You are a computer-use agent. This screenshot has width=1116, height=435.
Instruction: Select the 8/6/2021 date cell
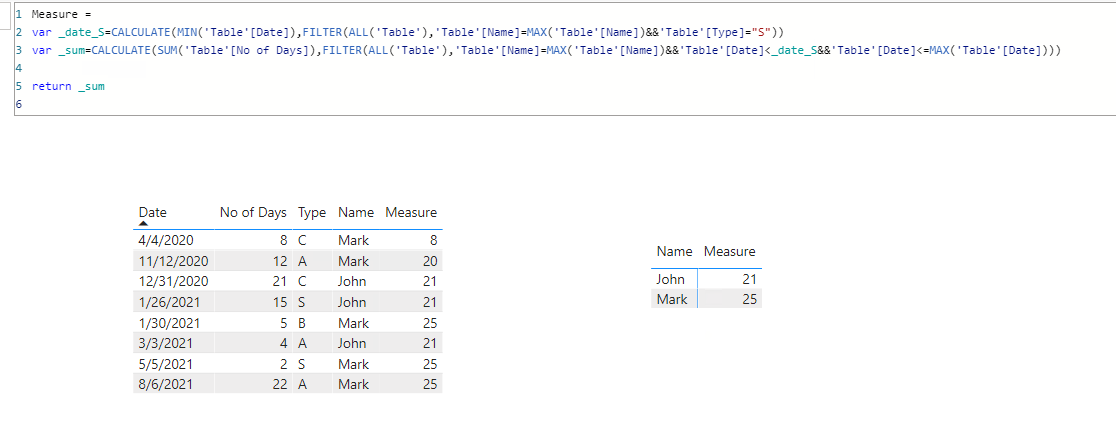pyautogui.click(x=166, y=384)
